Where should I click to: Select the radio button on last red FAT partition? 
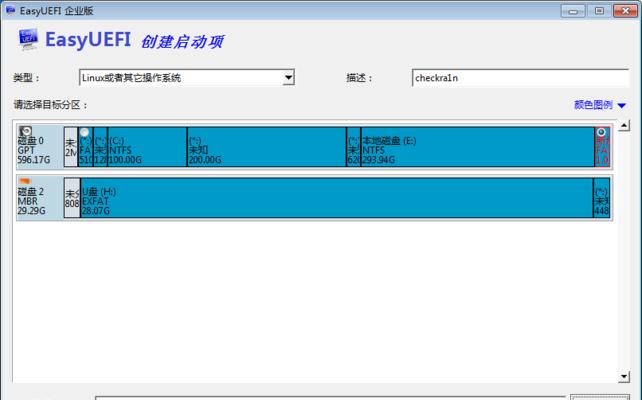click(x=601, y=132)
